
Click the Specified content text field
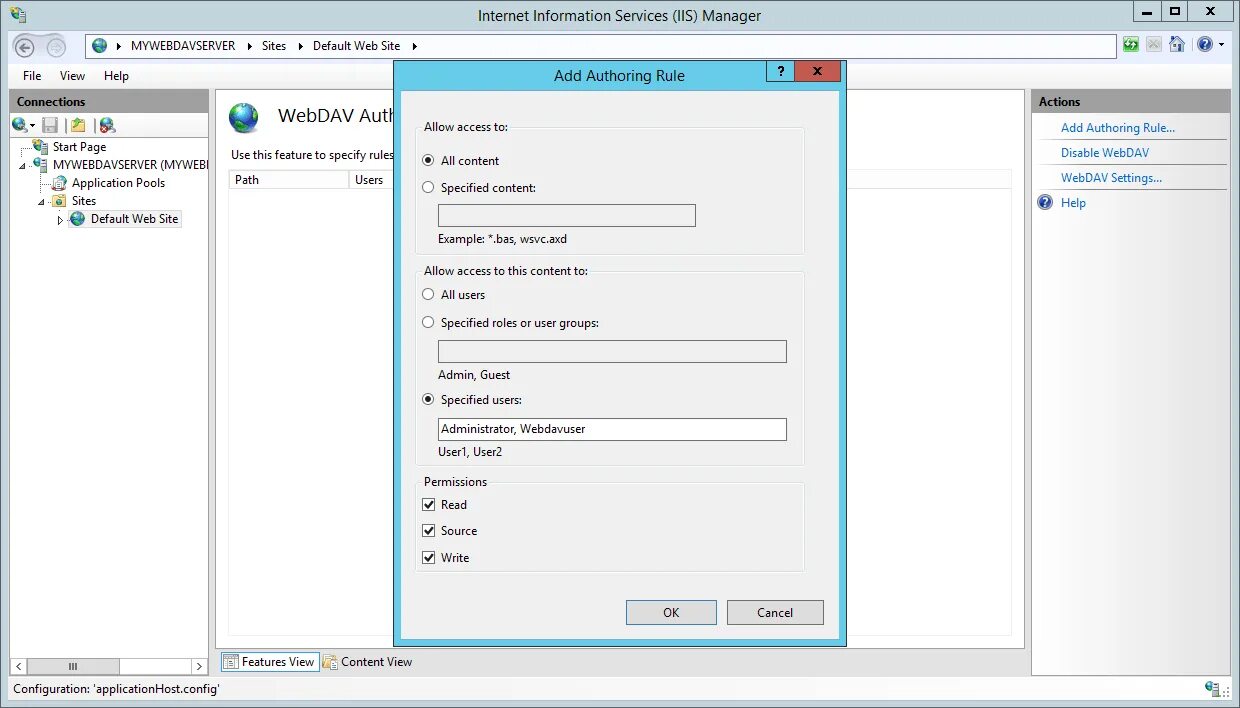567,215
